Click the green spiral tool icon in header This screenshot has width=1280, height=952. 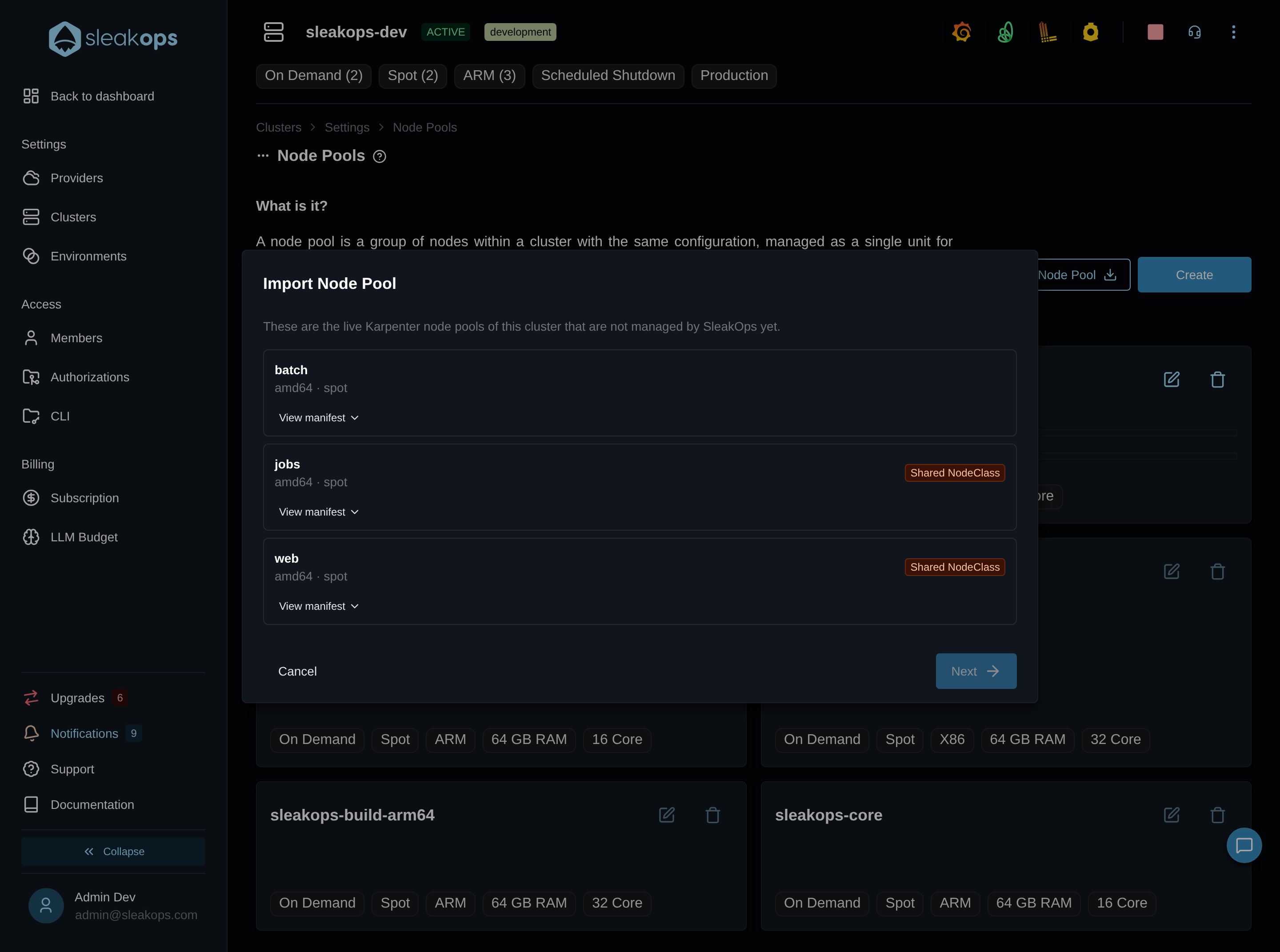pos(1005,32)
